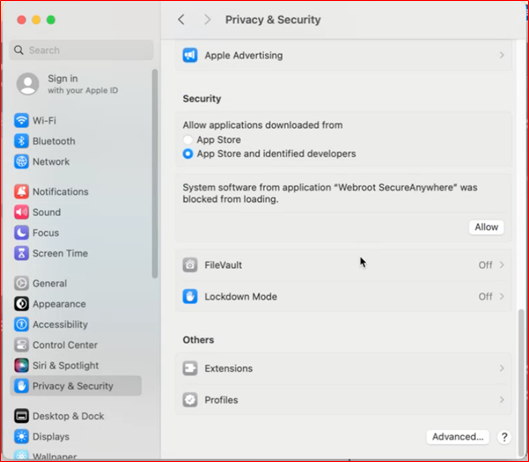Allow Webroot SecureAnywhere system software
Image resolution: width=529 pixels, height=462 pixels.
coord(486,227)
